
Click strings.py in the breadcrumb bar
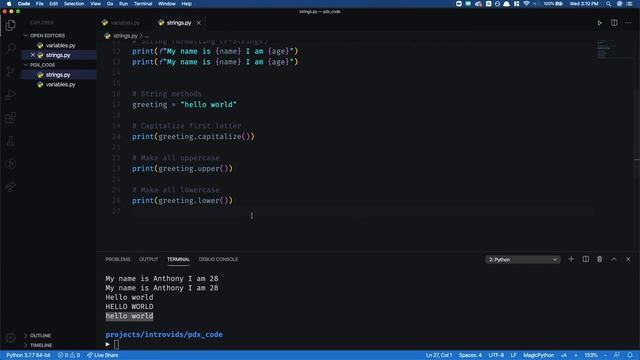tap(125, 36)
